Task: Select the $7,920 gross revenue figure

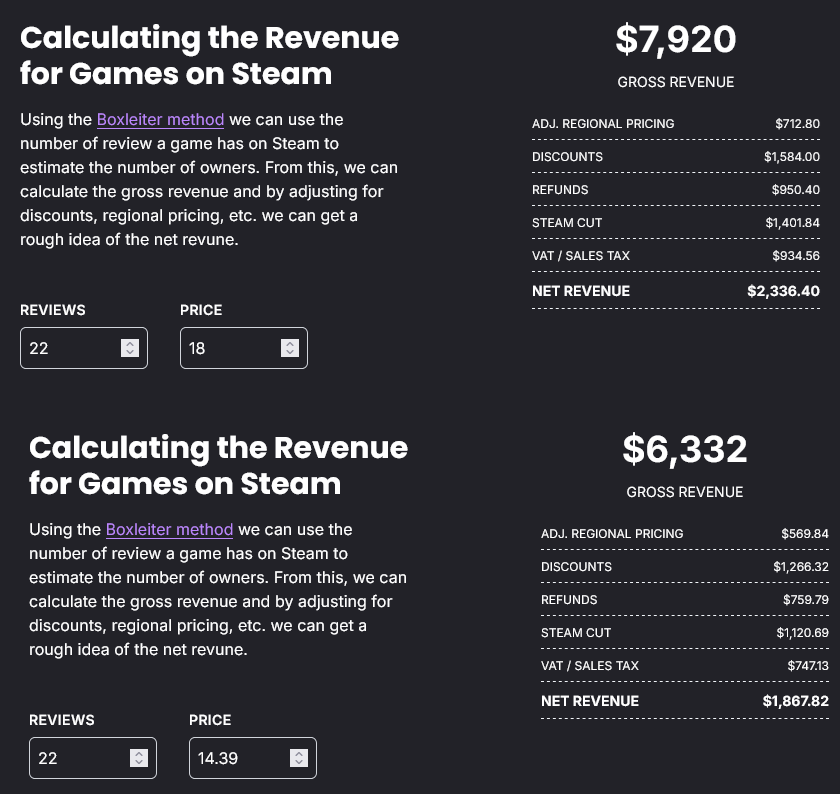Action: (x=676, y=40)
